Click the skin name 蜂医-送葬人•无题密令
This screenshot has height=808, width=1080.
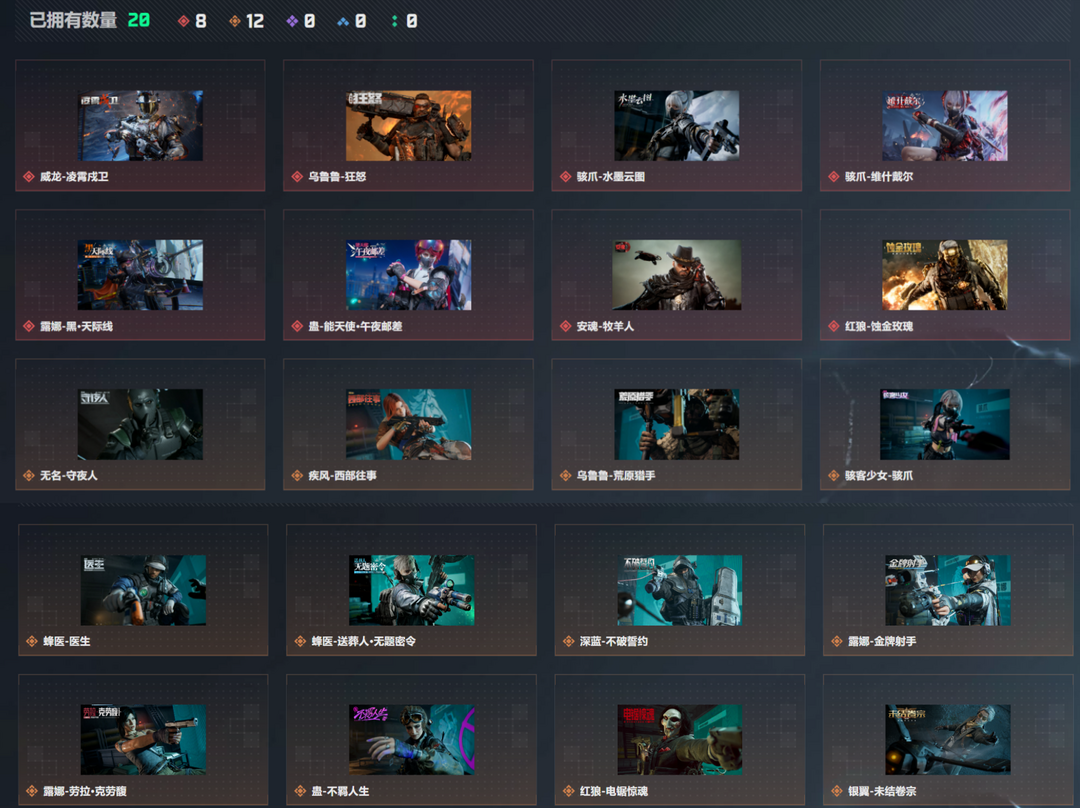pyautogui.click(x=364, y=642)
